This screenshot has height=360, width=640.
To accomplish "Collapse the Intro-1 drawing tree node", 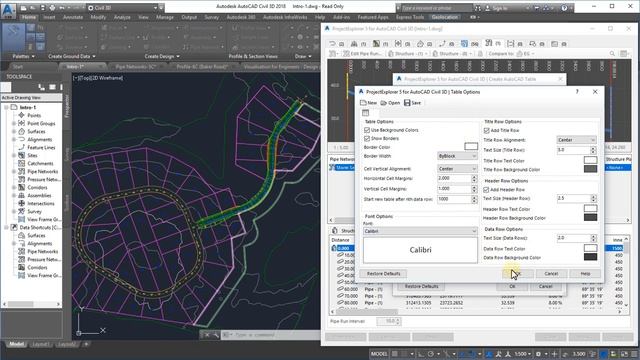I will pyautogui.click(x=6, y=107).
